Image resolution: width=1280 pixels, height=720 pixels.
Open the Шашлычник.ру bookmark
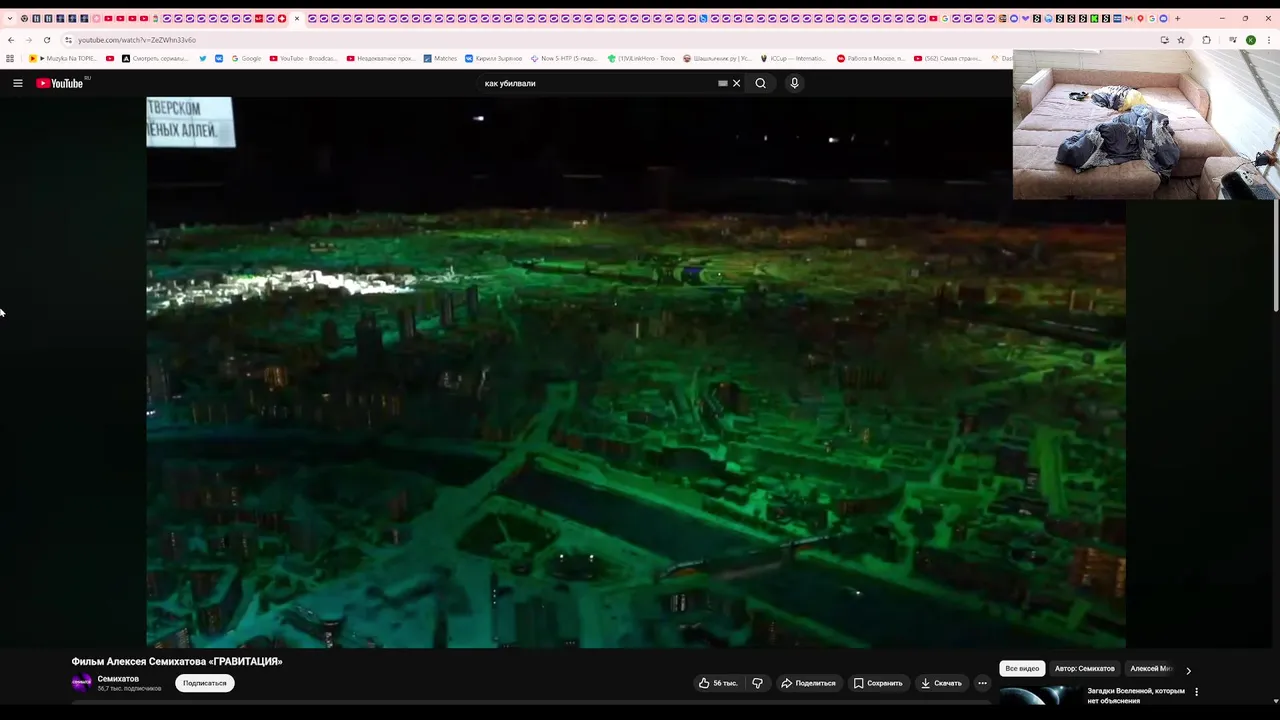tap(717, 58)
